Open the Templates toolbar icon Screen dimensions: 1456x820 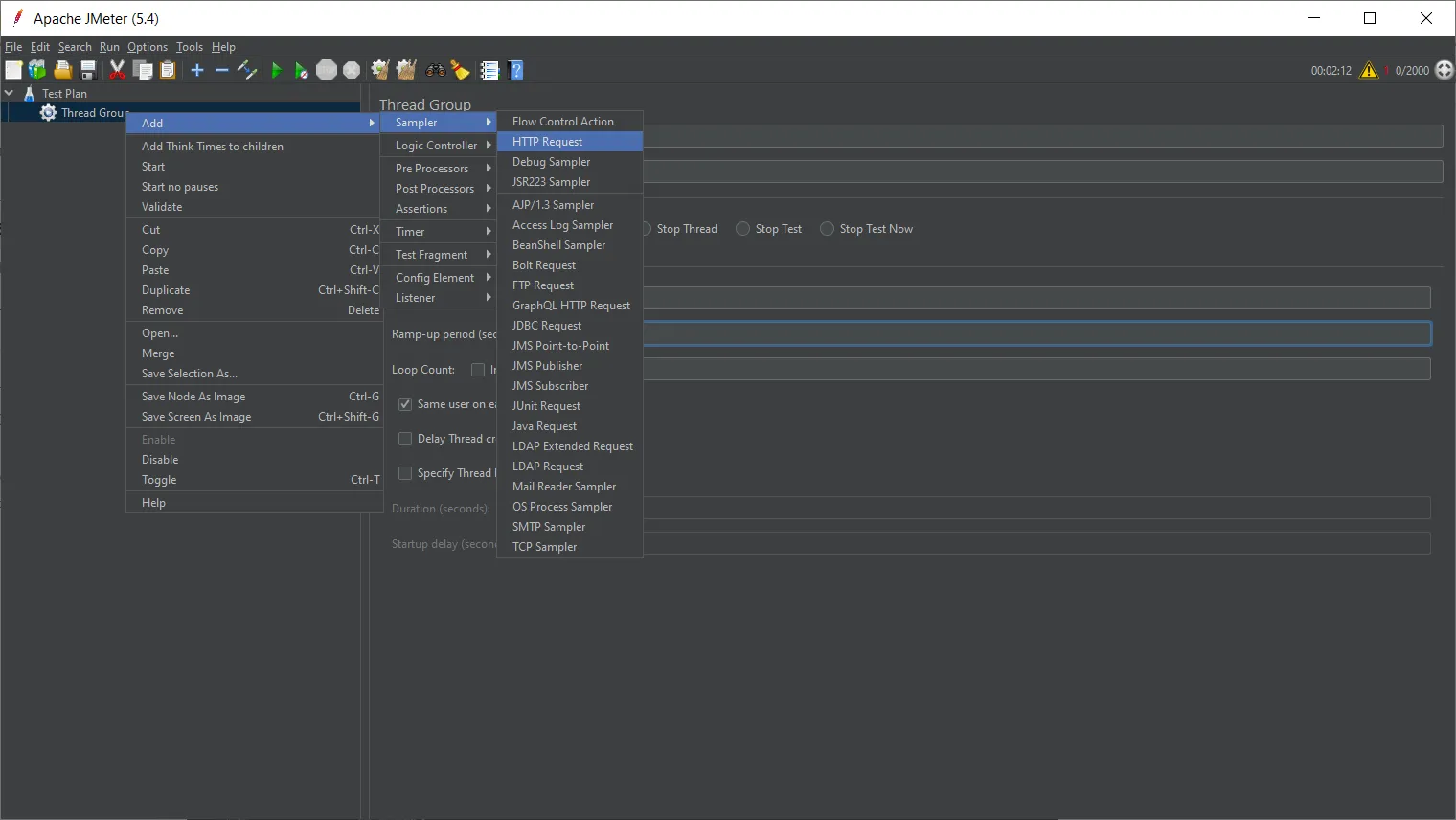pos(37,70)
